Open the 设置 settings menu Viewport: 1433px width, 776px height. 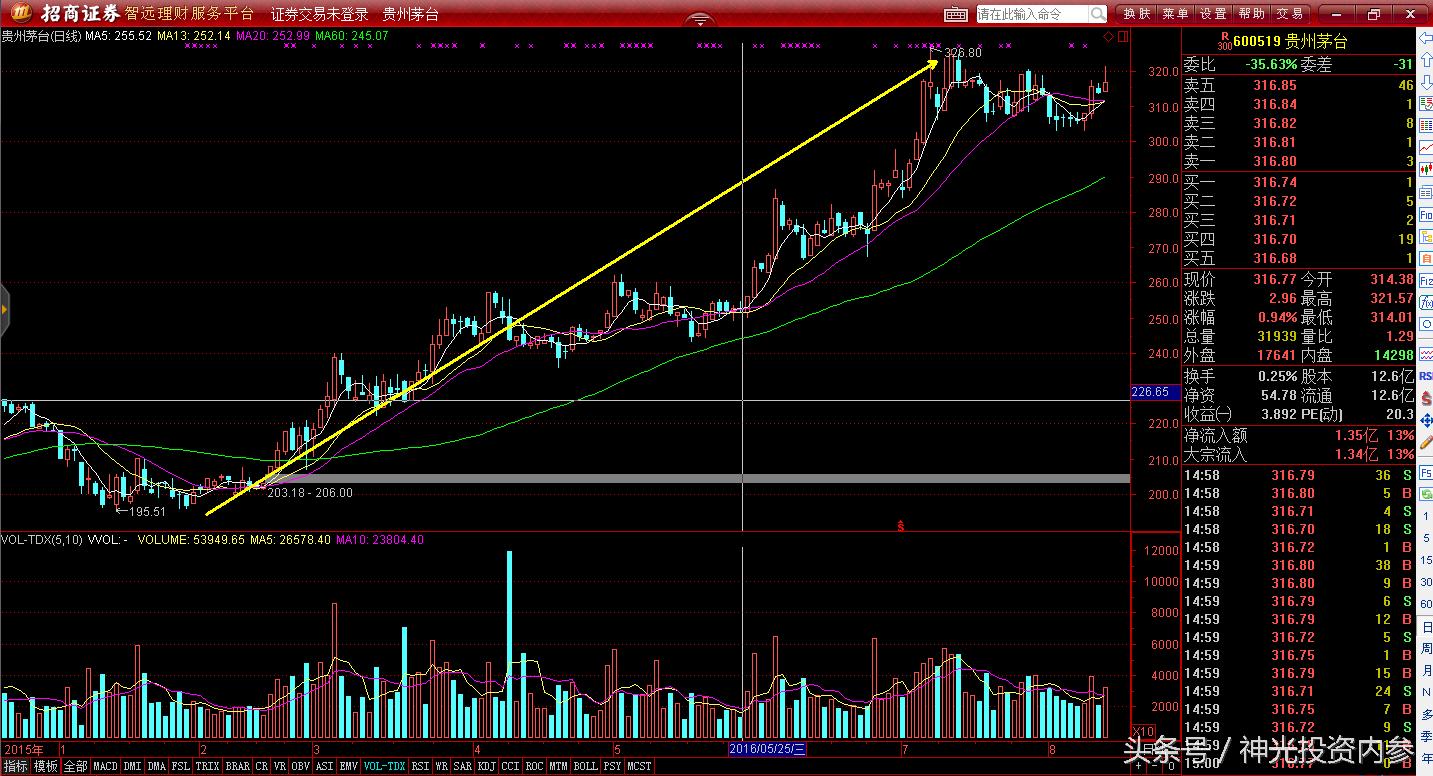pos(1213,14)
